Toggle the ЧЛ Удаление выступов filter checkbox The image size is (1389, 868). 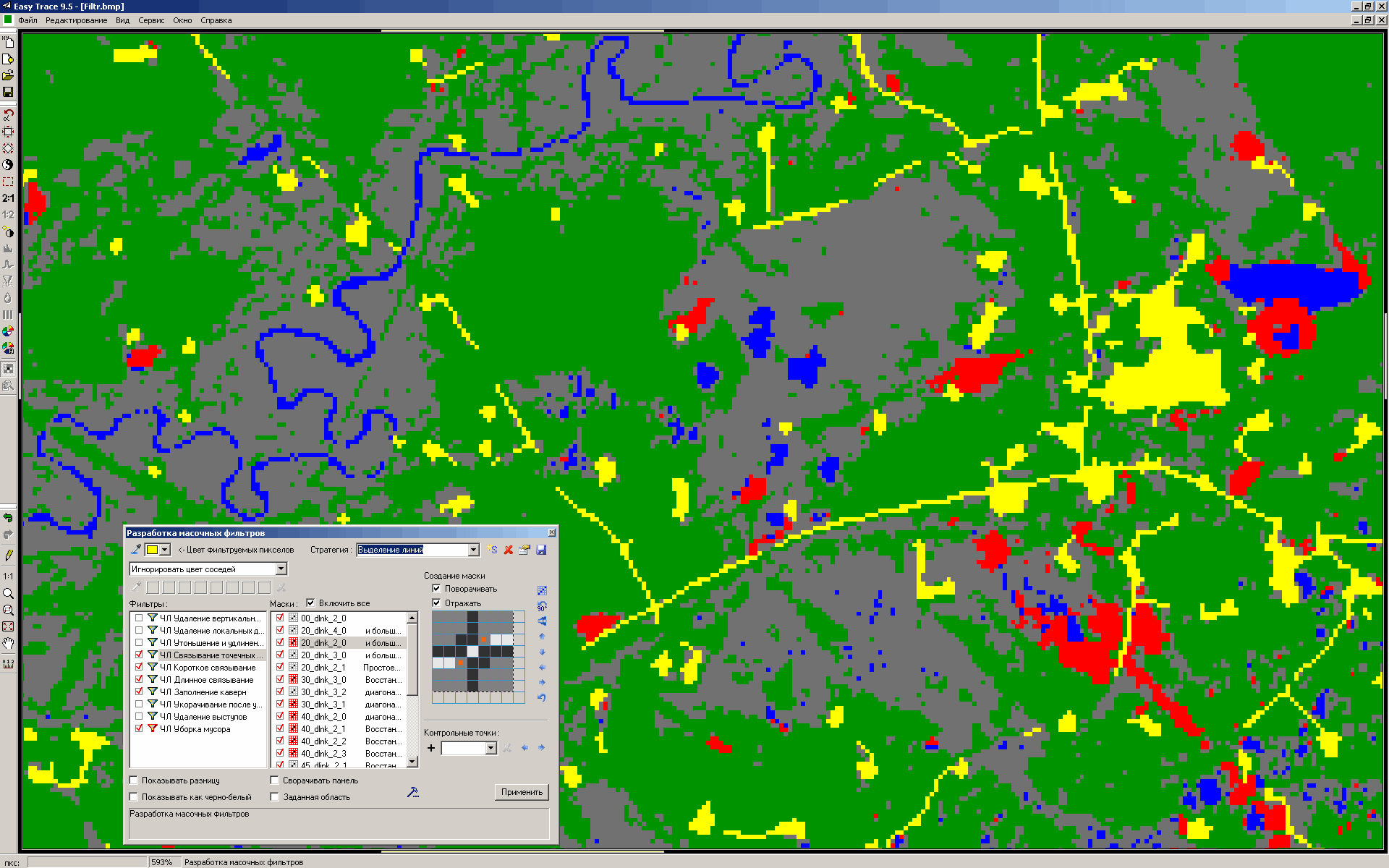(139, 717)
